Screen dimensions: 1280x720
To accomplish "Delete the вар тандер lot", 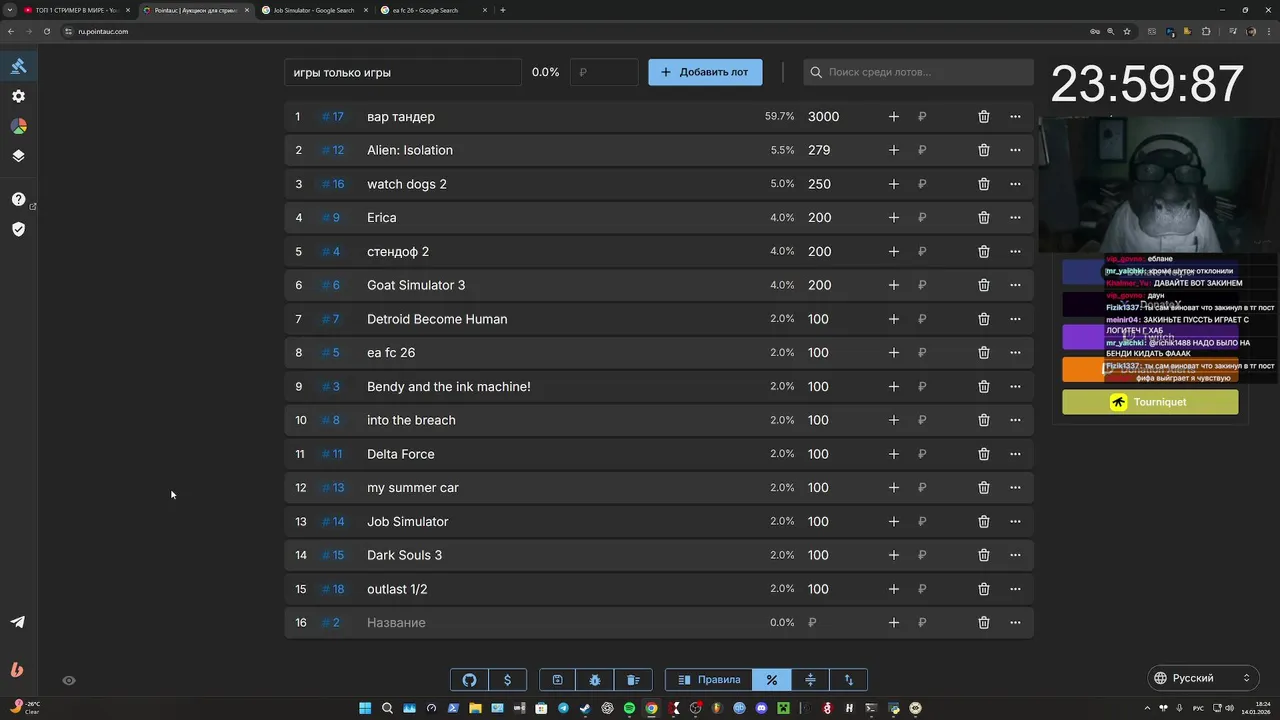I will coord(984,117).
